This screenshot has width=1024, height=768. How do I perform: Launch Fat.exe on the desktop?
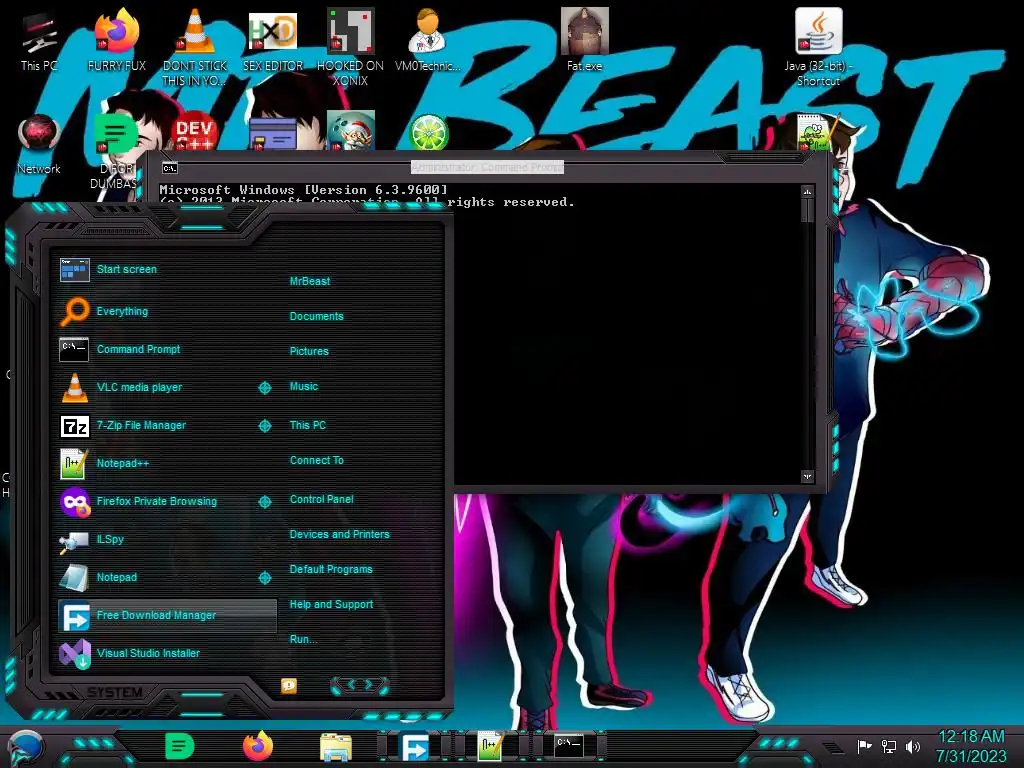point(584,41)
